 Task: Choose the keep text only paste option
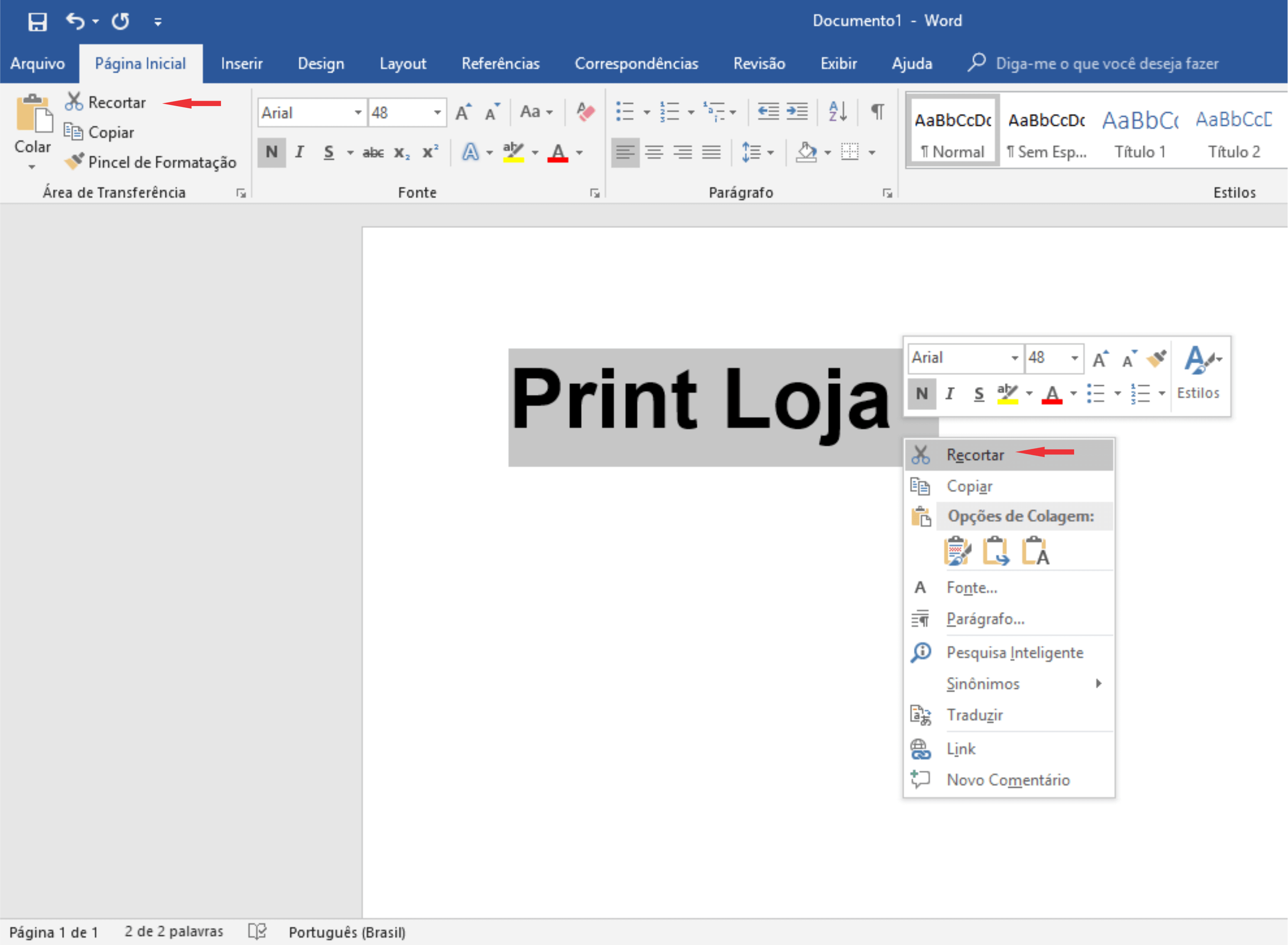1036,551
